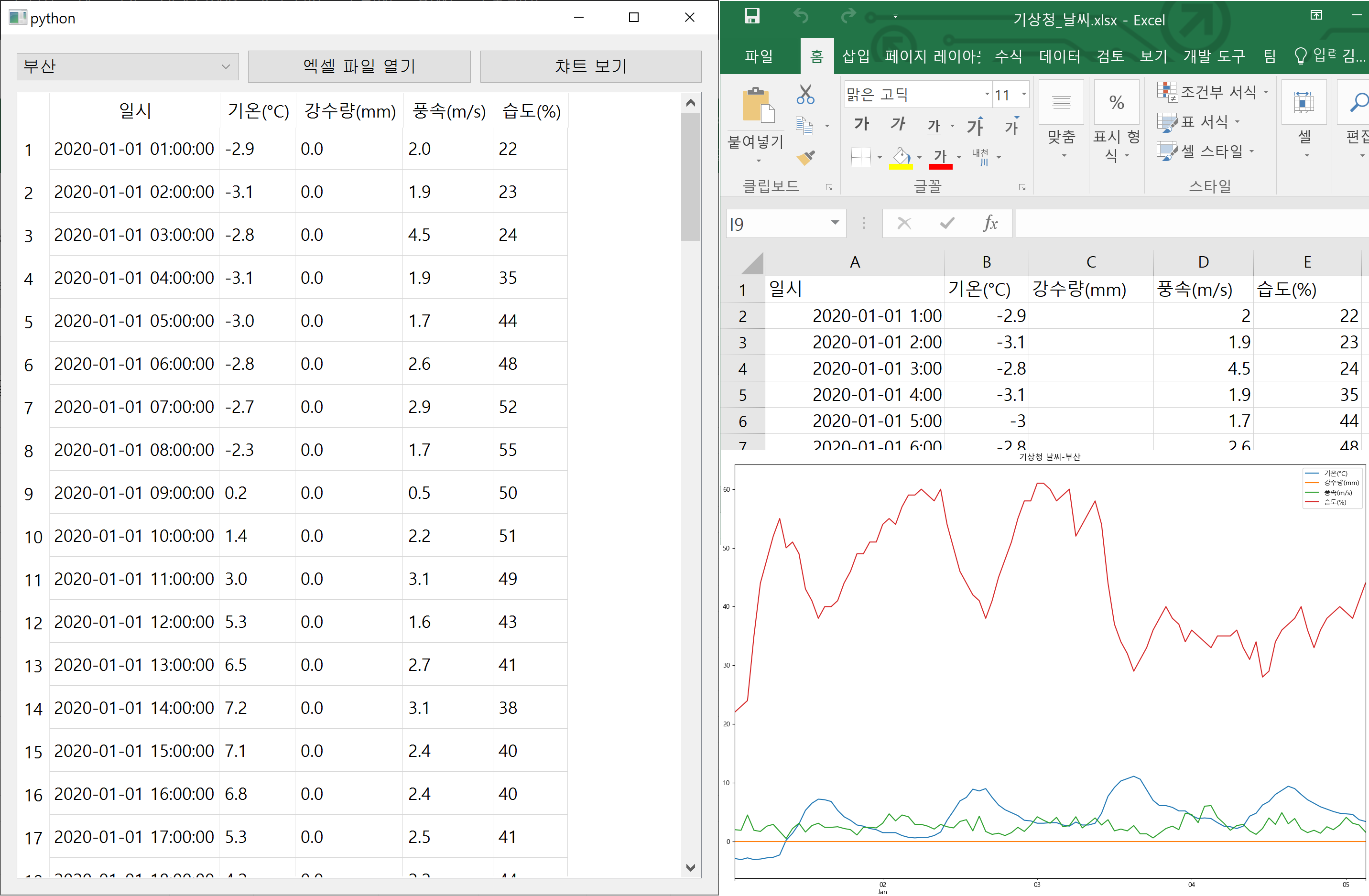Open the 맑은 고딕 font name dropdown
The height and width of the screenshot is (896, 1369).
pyautogui.click(x=987, y=94)
